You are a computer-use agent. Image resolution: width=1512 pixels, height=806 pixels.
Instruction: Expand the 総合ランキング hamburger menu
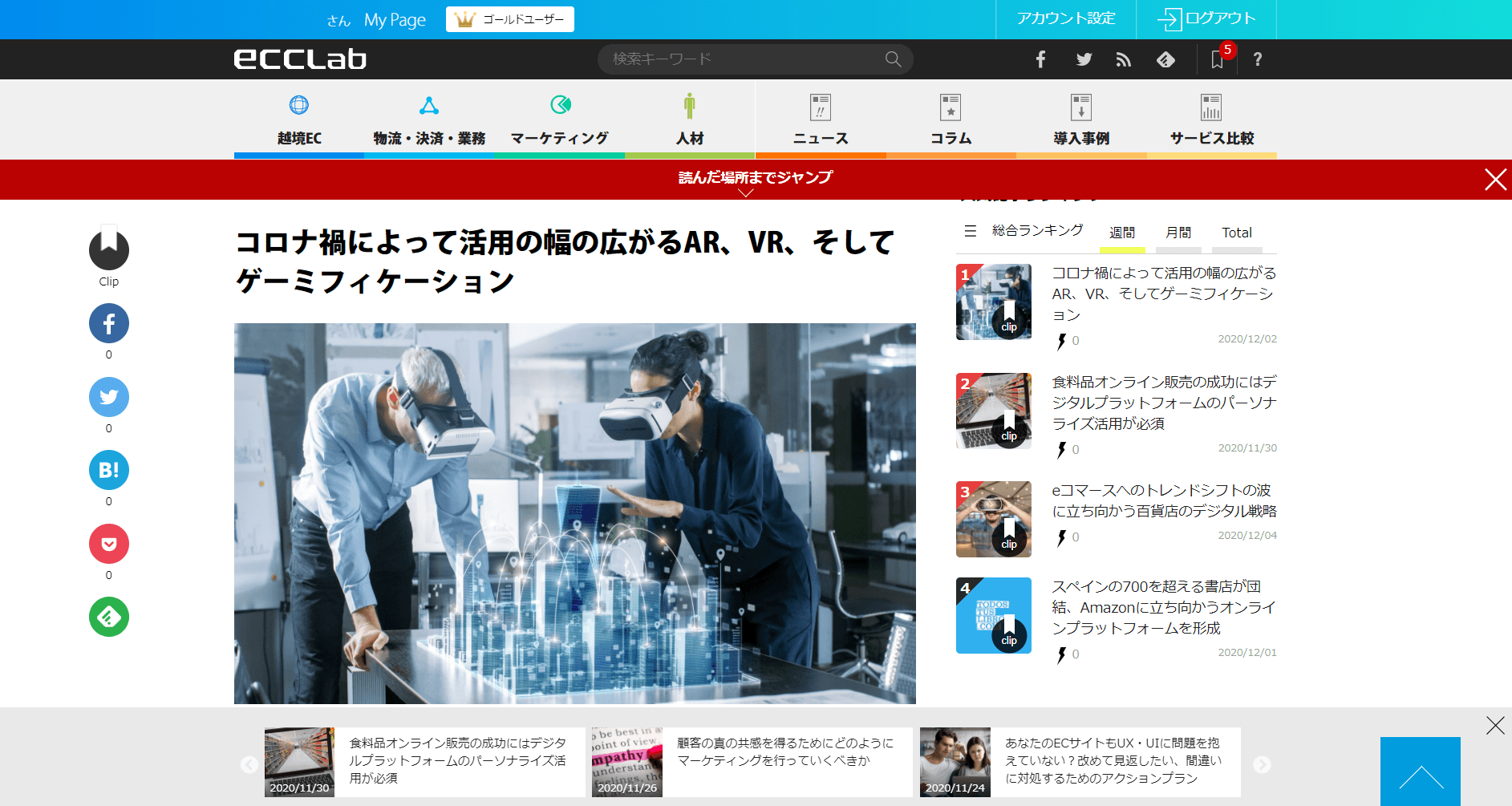971,231
